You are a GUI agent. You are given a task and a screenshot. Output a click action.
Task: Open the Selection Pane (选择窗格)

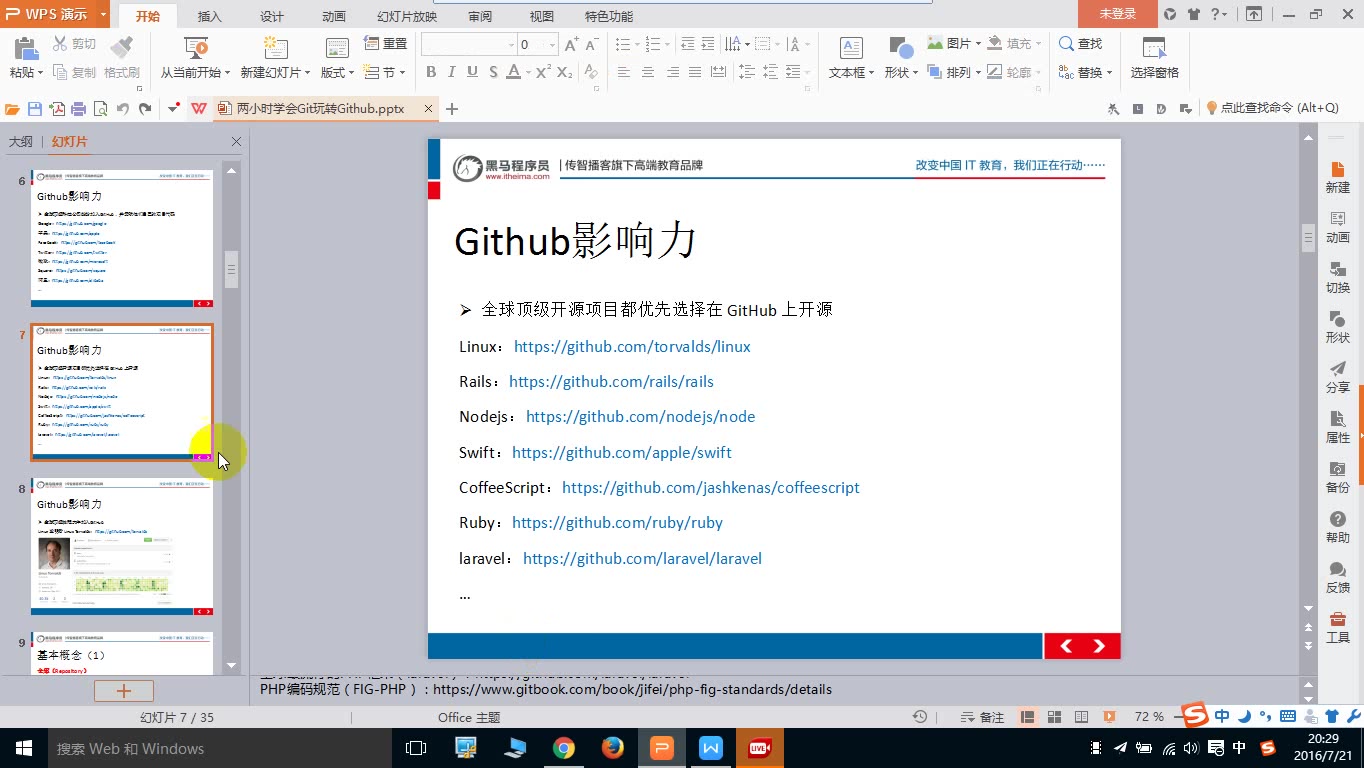(x=1154, y=58)
